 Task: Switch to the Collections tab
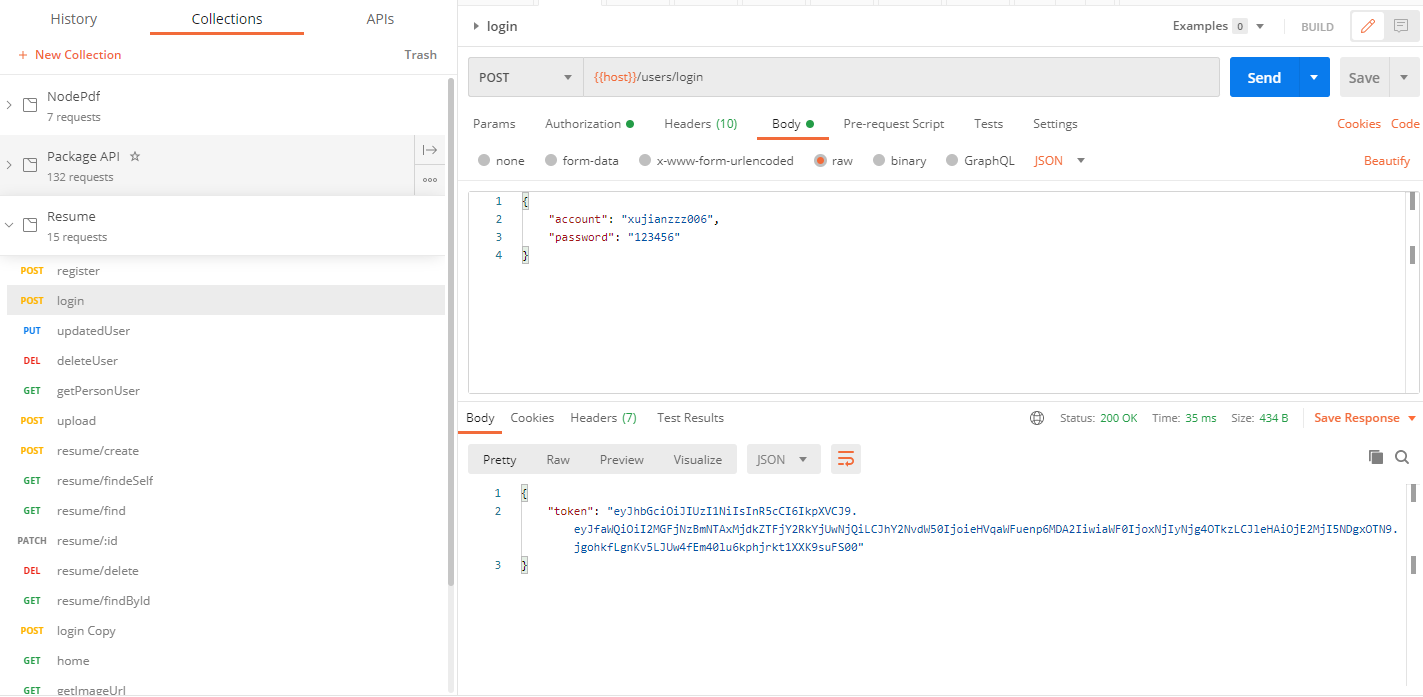pyautogui.click(x=226, y=18)
